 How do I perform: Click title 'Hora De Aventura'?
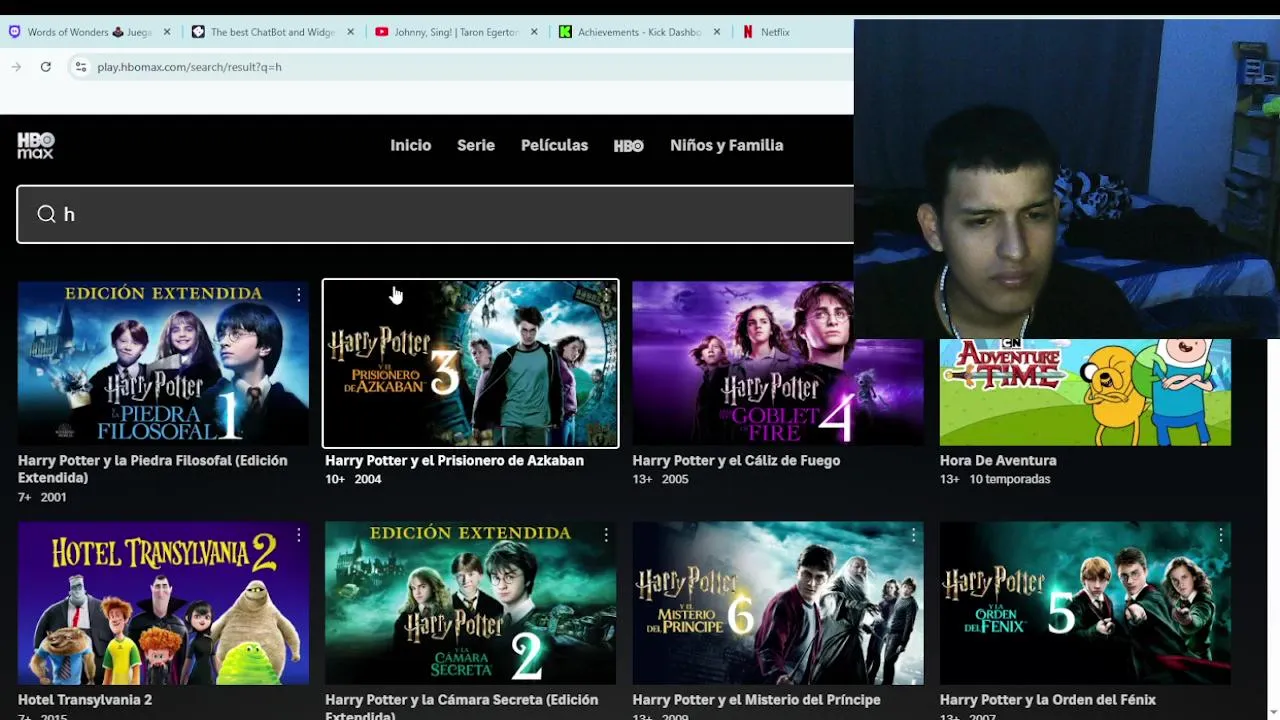click(x=998, y=461)
